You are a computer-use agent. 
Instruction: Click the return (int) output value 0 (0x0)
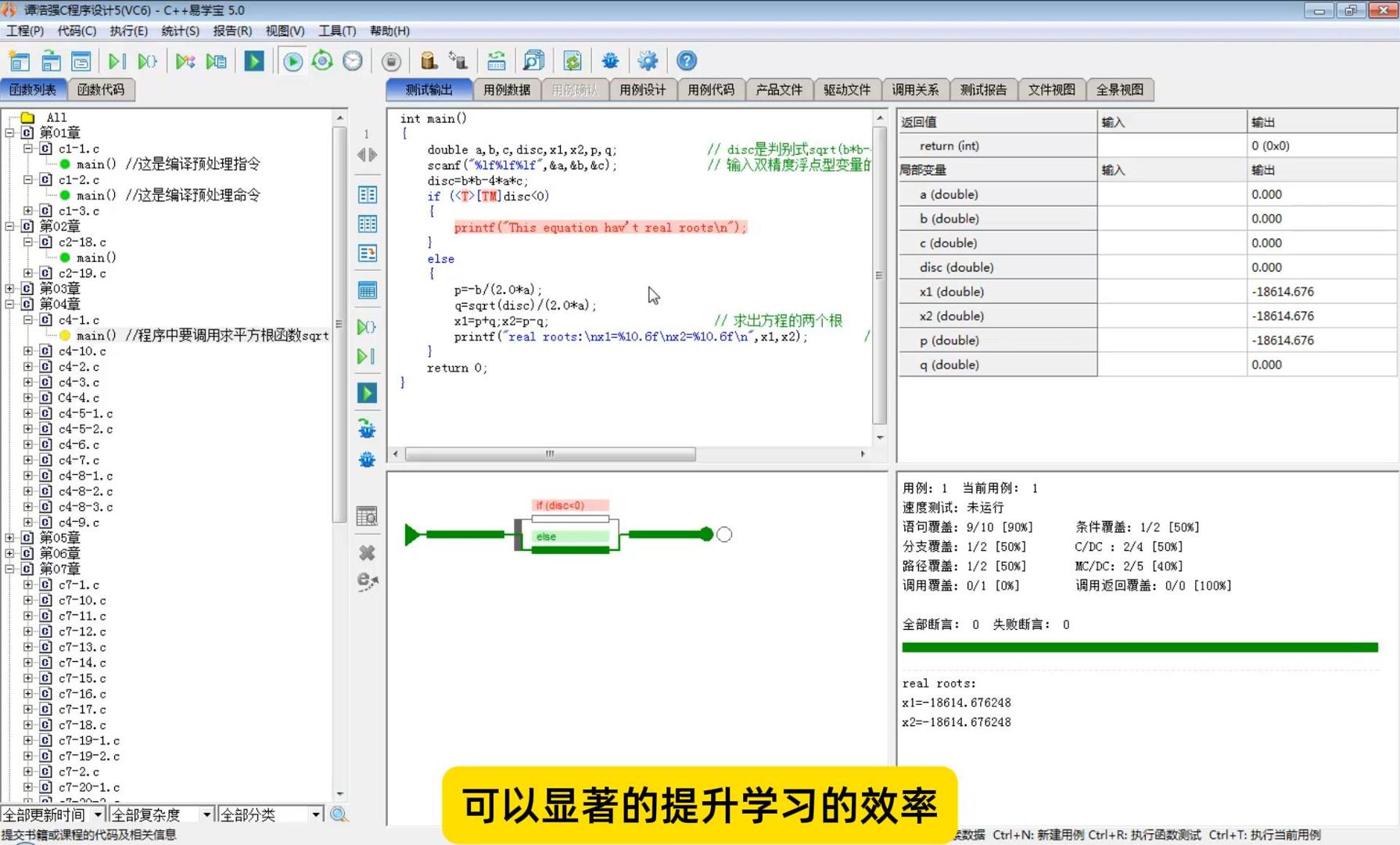pyautogui.click(x=1321, y=146)
